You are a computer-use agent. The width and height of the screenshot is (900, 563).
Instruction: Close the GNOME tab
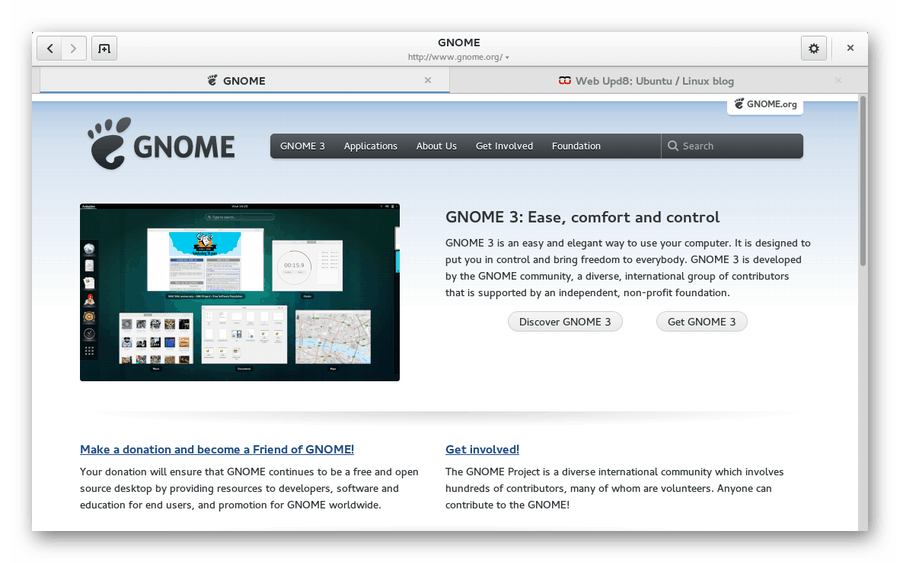click(428, 80)
